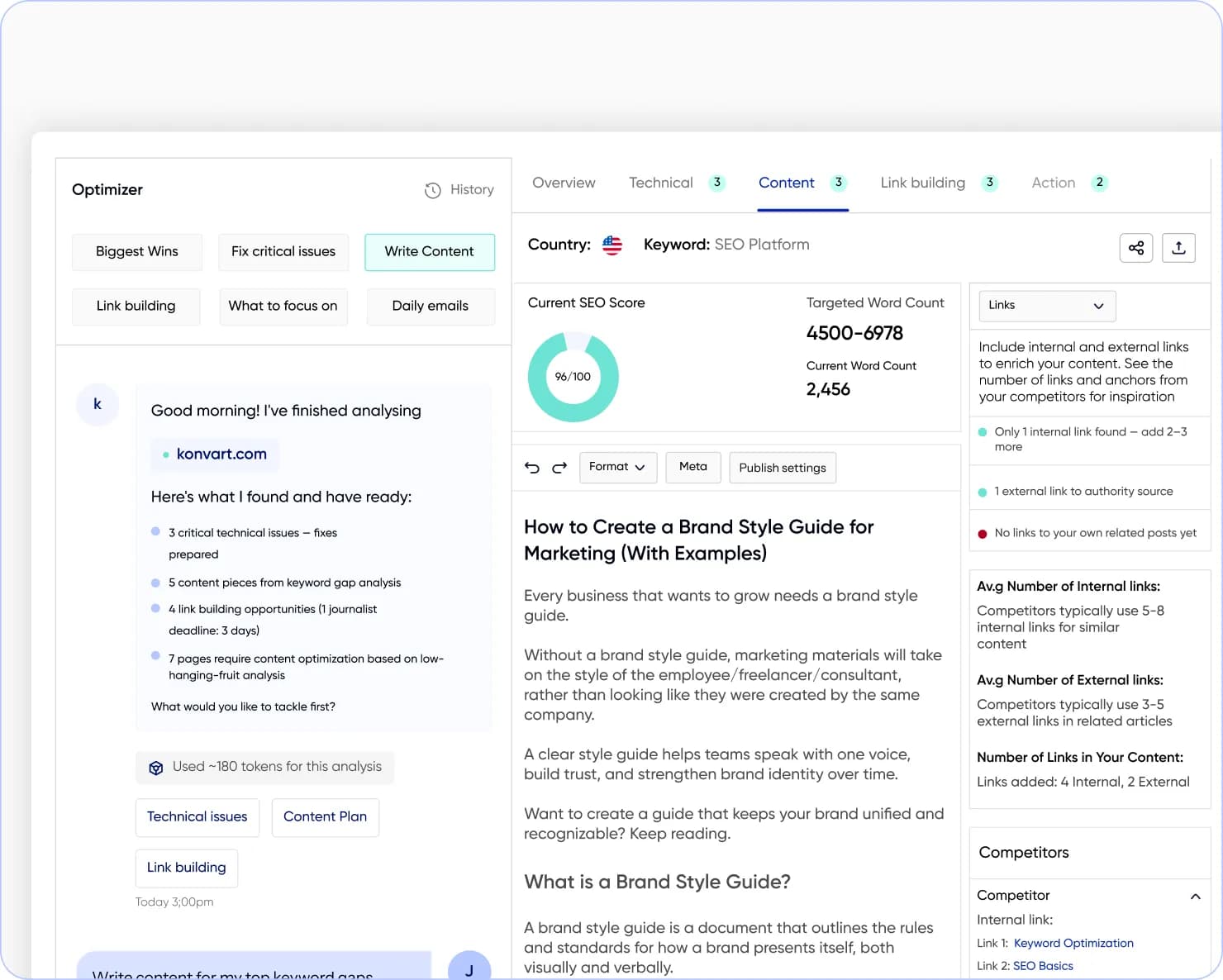Viewport: 1223px width, 980px height.
Task: Click the Content Plan chat button
Action: (x=326, y=817)
